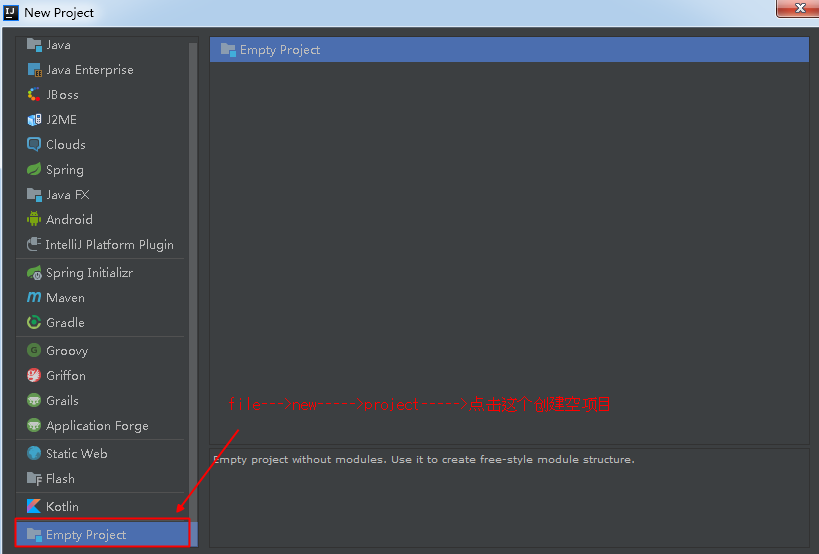Image resolution: width=819 pixels, height=554 pixels.
Task: Click the Clouds speech-bubble icon
Action: (x=34, y=145)
